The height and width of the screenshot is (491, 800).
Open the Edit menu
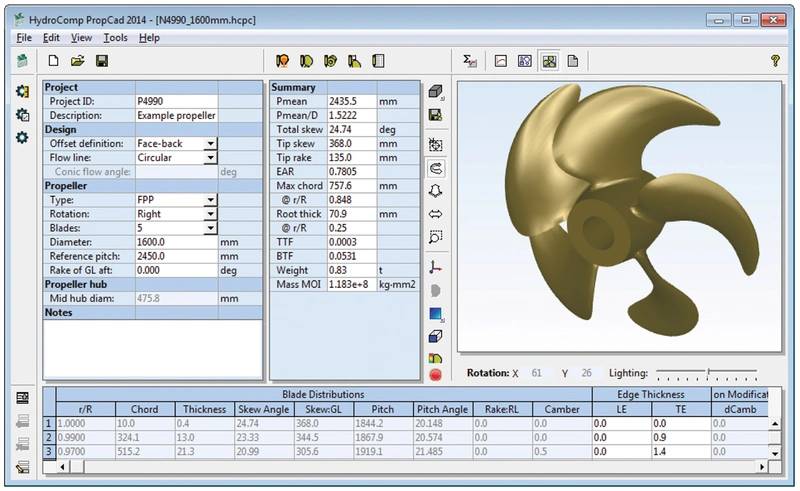51,38
